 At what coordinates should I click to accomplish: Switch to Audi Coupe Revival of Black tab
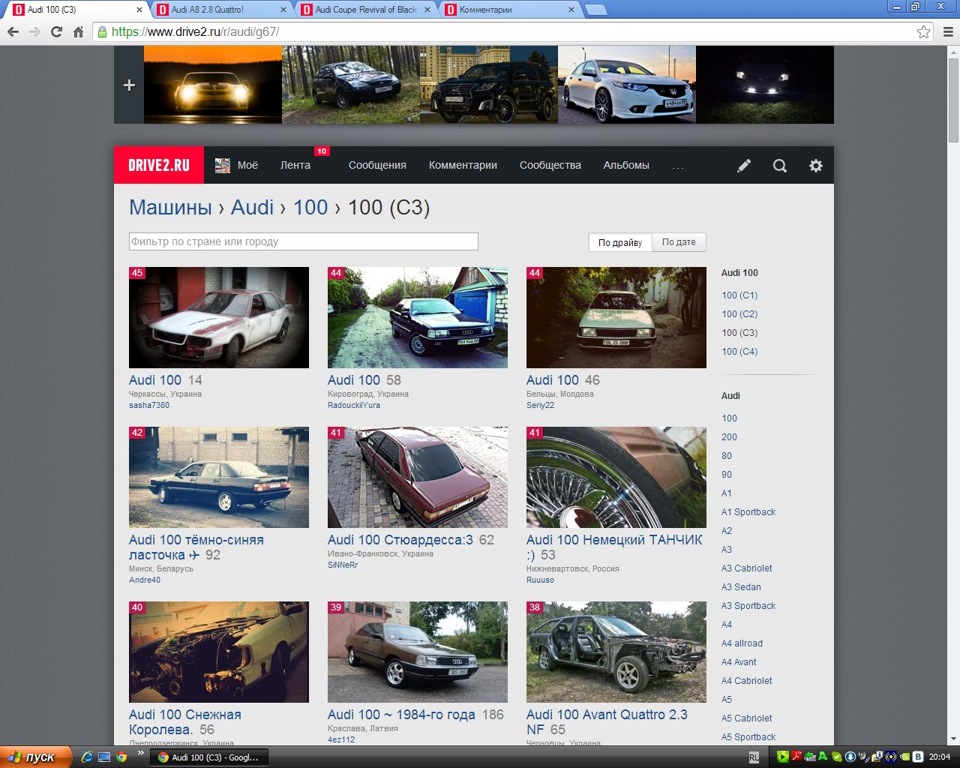click(366, 10)
